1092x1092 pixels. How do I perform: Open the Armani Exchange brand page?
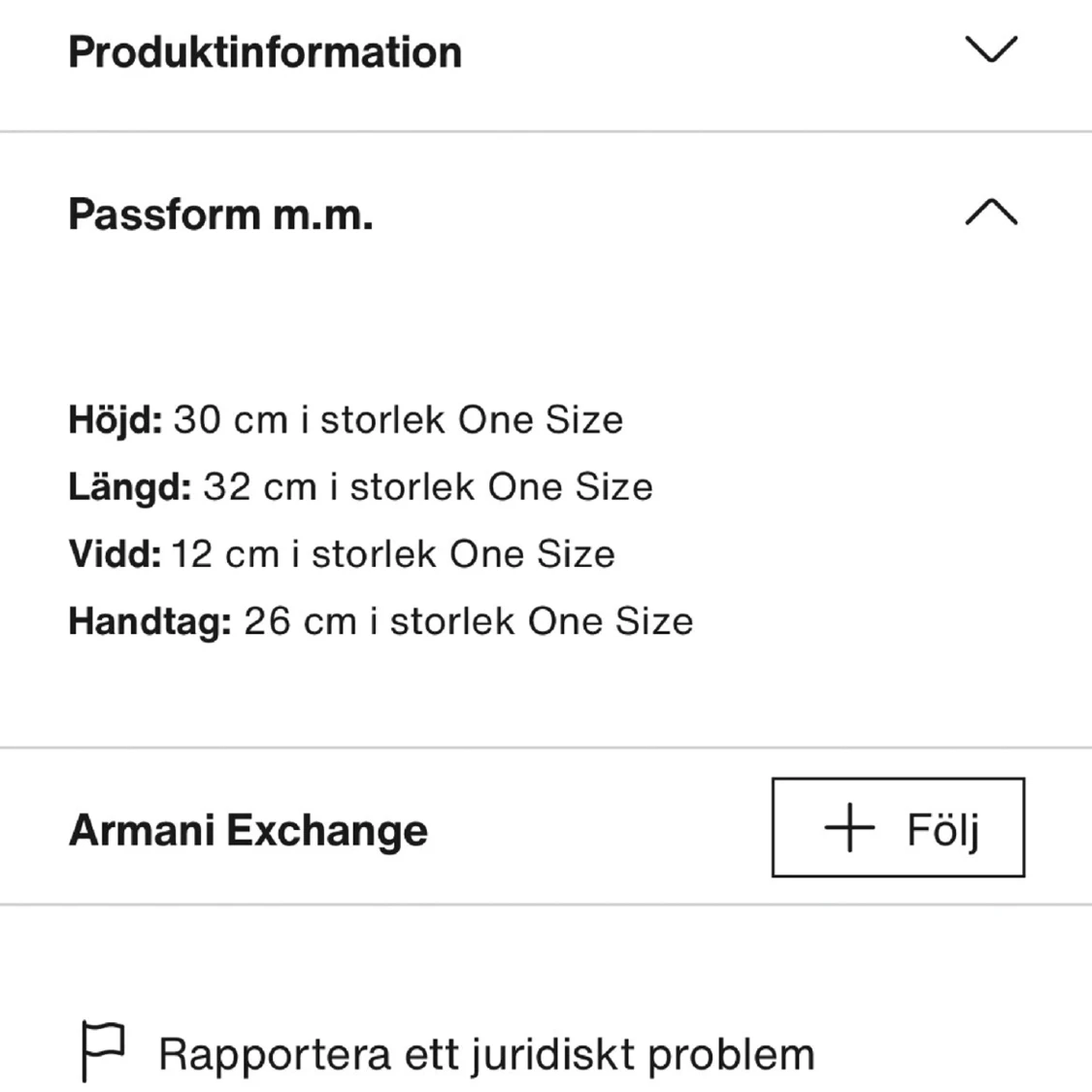[248, 828]
